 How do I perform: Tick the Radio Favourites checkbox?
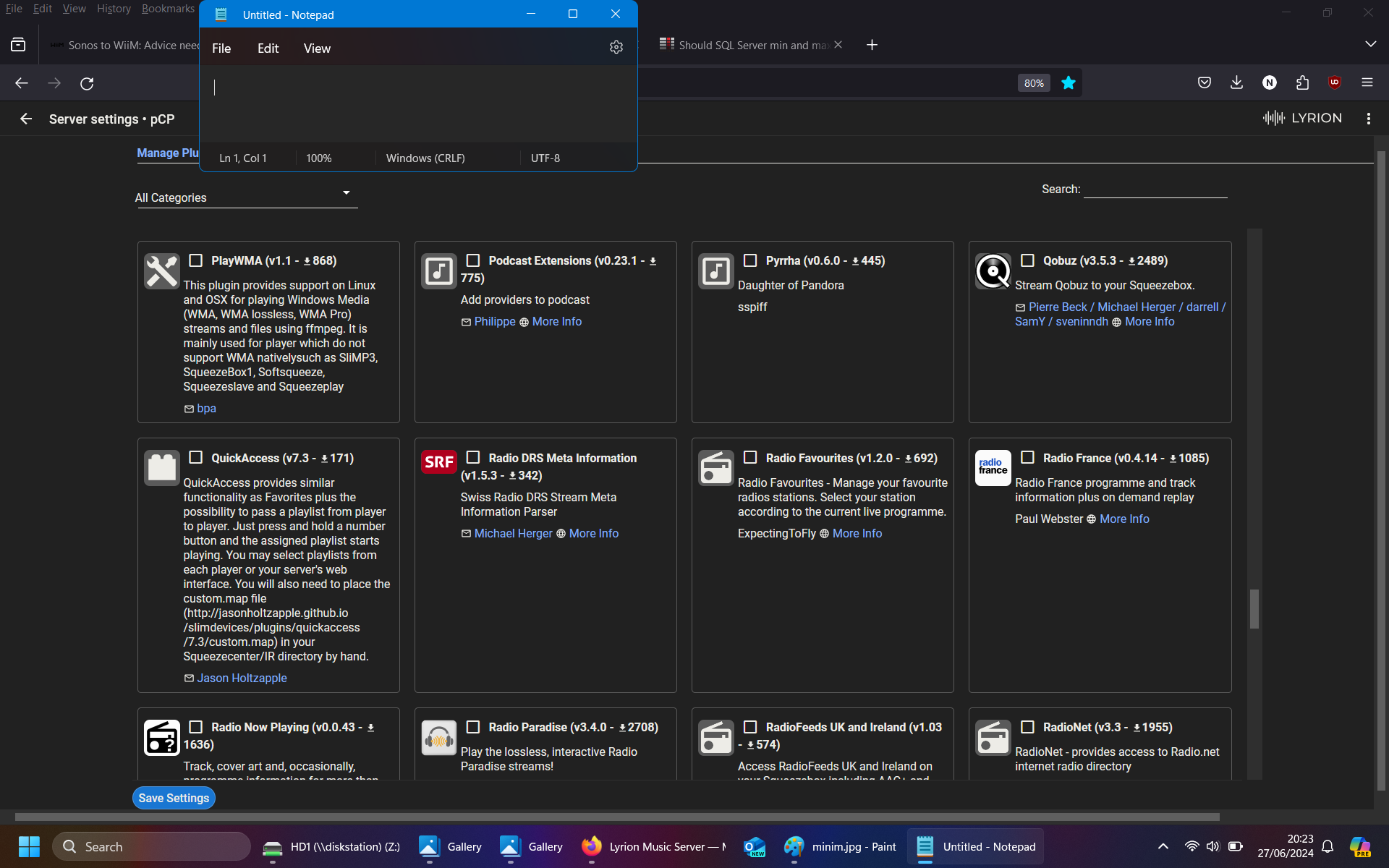pyautogui.click(x=750, y=457)
